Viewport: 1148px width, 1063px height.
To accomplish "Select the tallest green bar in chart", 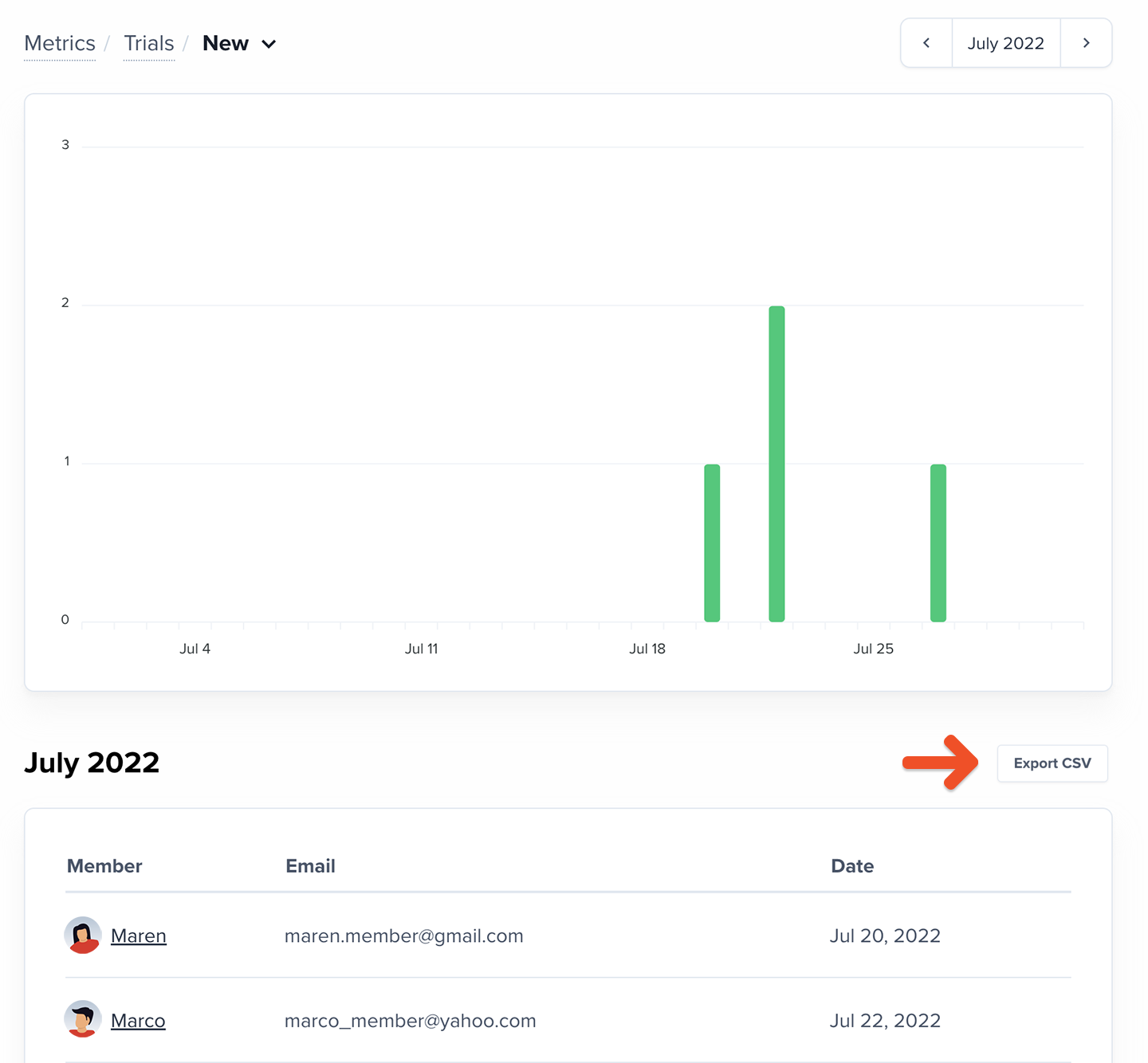I will (x=776, y=464).
